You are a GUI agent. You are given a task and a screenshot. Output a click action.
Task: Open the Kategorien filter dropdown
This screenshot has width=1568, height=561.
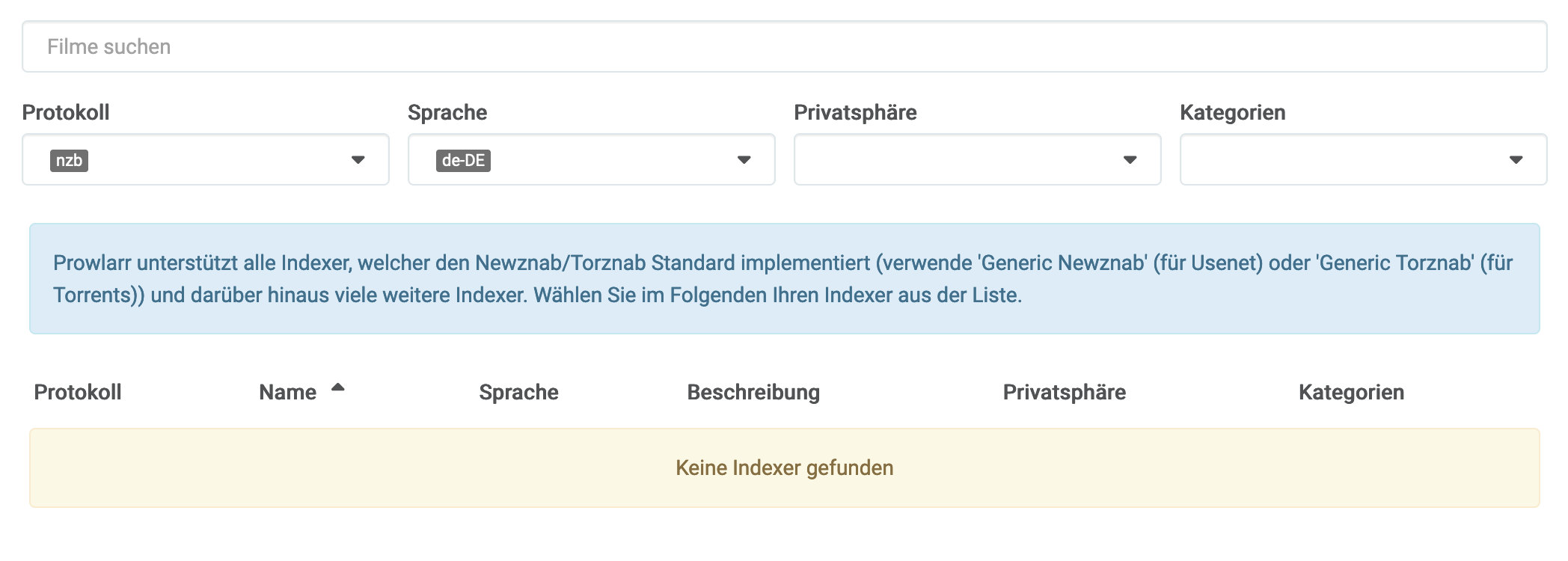tap(1364, 159)
